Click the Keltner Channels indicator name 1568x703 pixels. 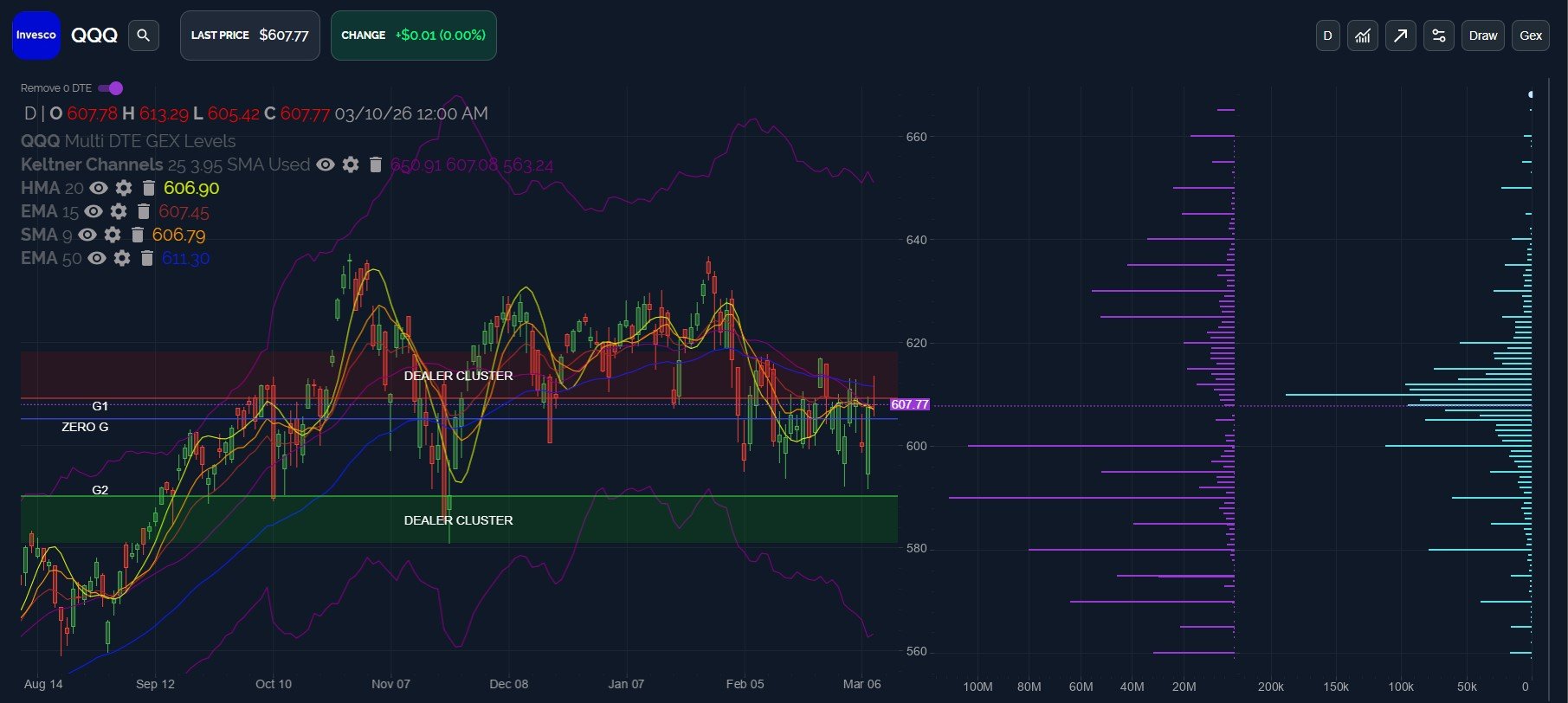coord(92,164)
